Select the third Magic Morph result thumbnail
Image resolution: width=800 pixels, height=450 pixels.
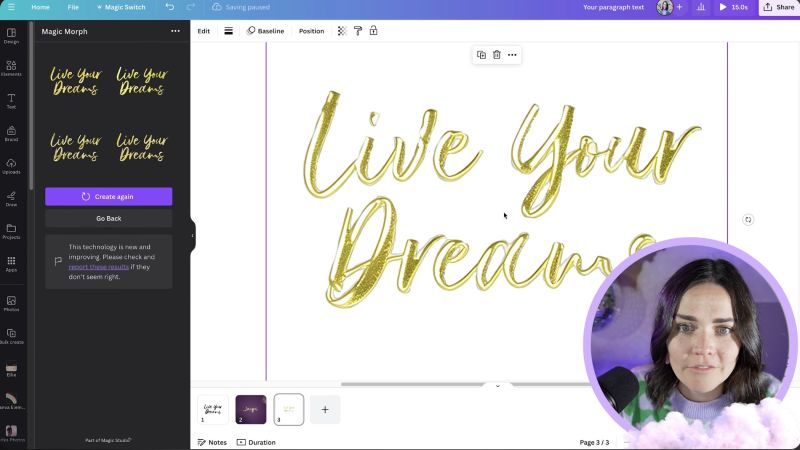(76, 147)
